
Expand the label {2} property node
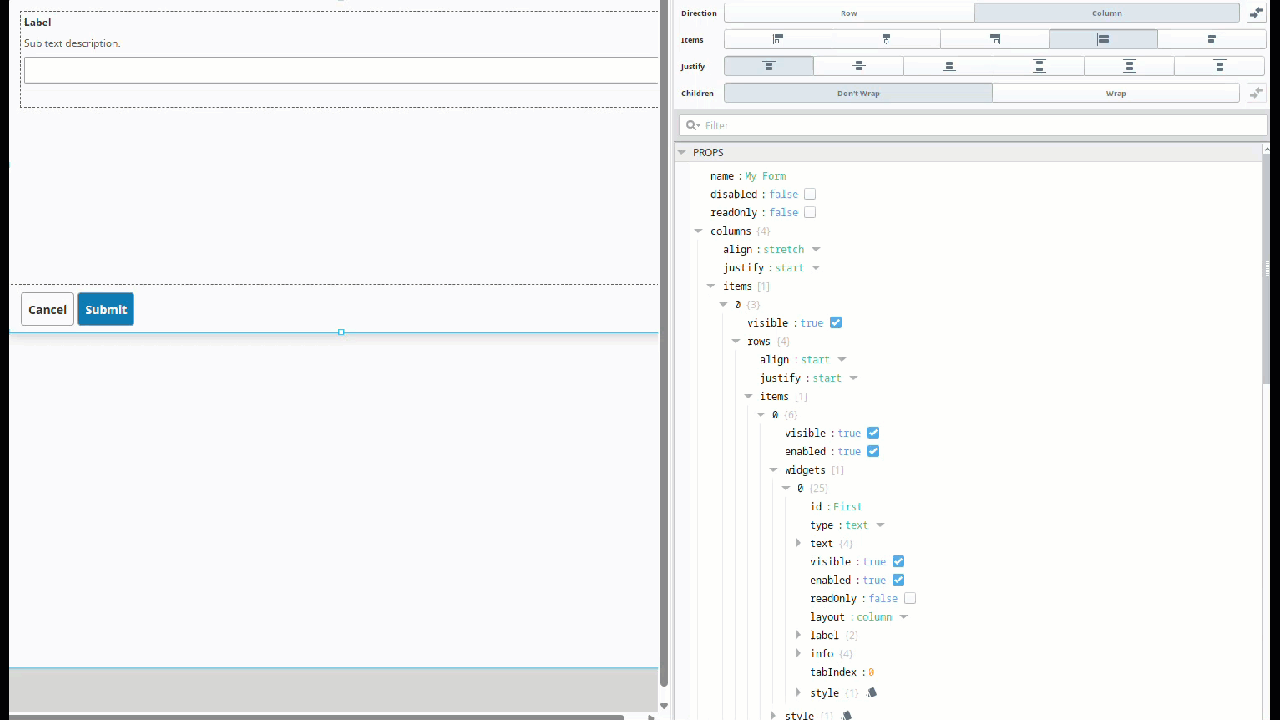pyautogui.click(x=798, y=635)
